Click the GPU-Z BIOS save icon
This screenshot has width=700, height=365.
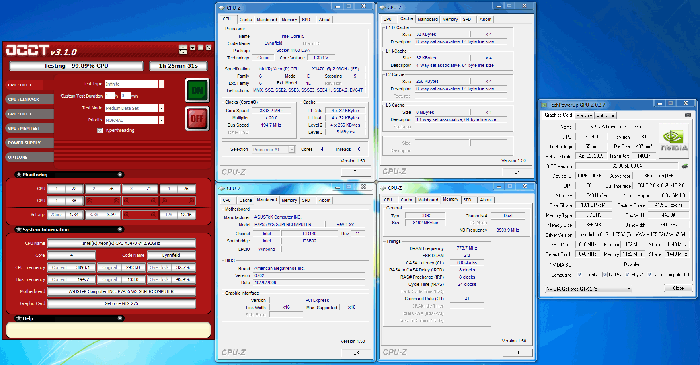pyautogui.click(x=685, y=166)
